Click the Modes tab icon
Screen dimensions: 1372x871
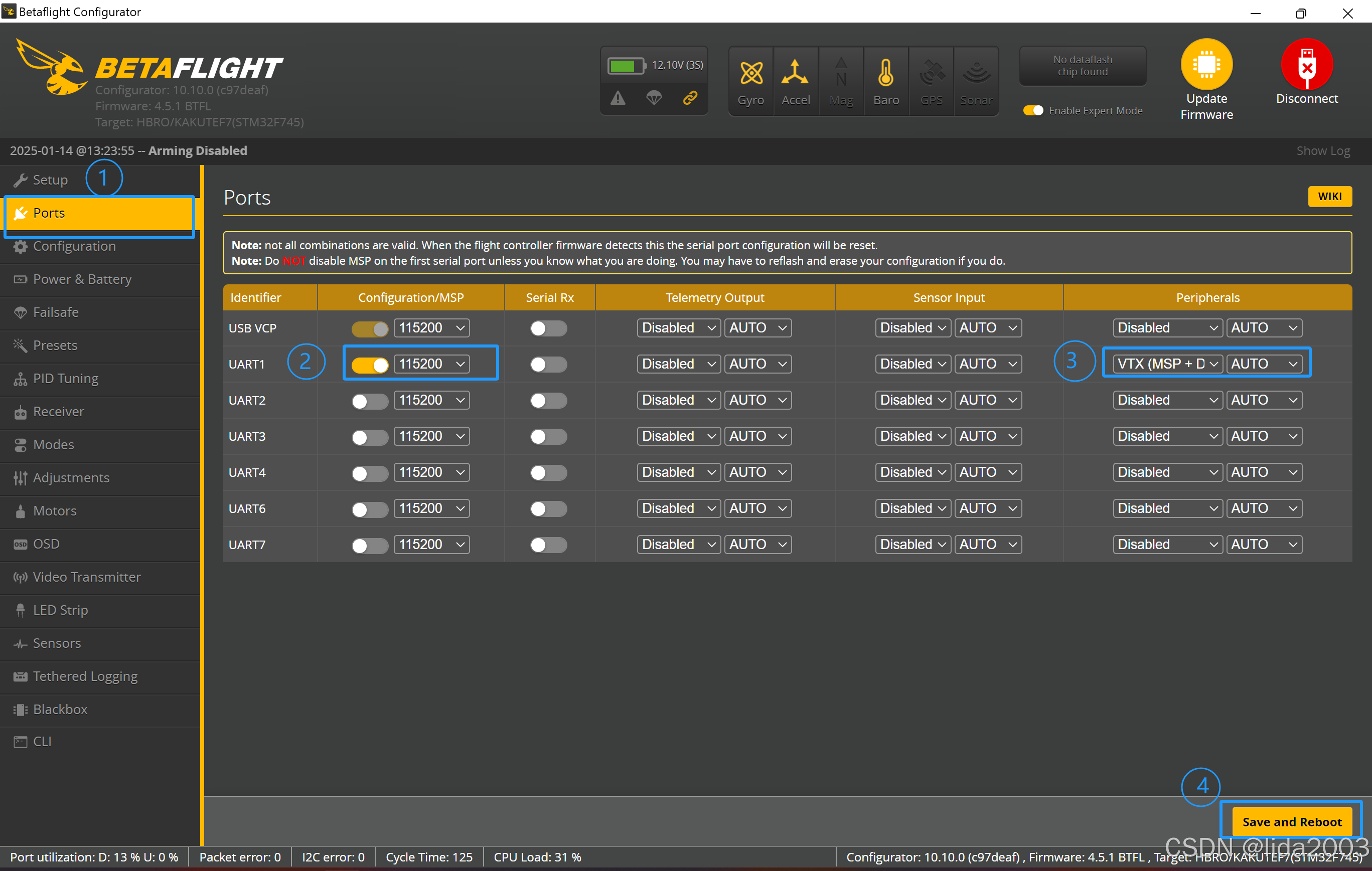tap(21, 445)
